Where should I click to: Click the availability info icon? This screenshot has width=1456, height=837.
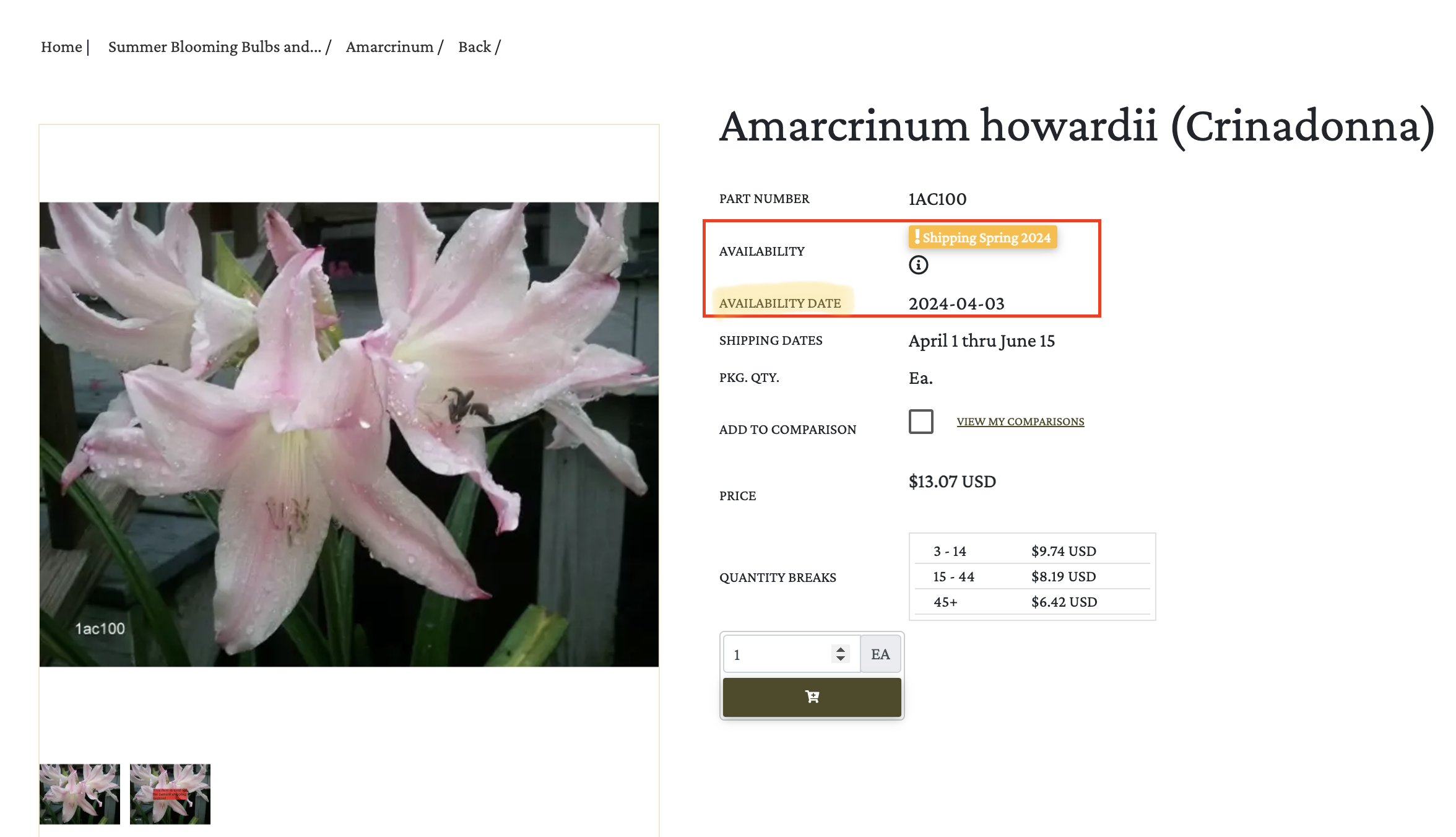pyautogui.click(x=918, y=265)
